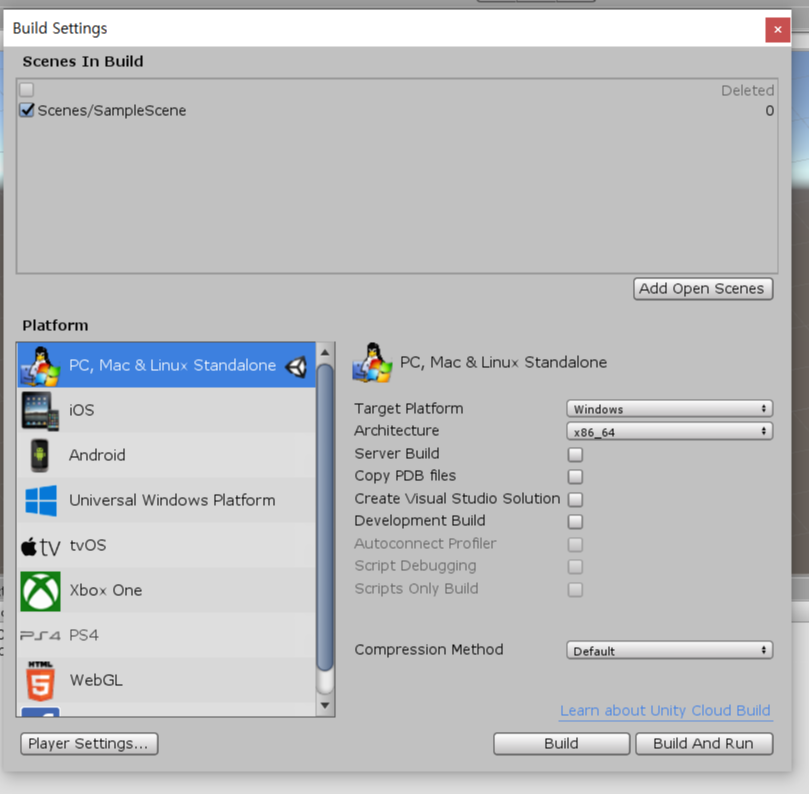Click the Apple tv tvOS icon
The width and height of the screenshot is (809, 794).
(x=41, y=546)
